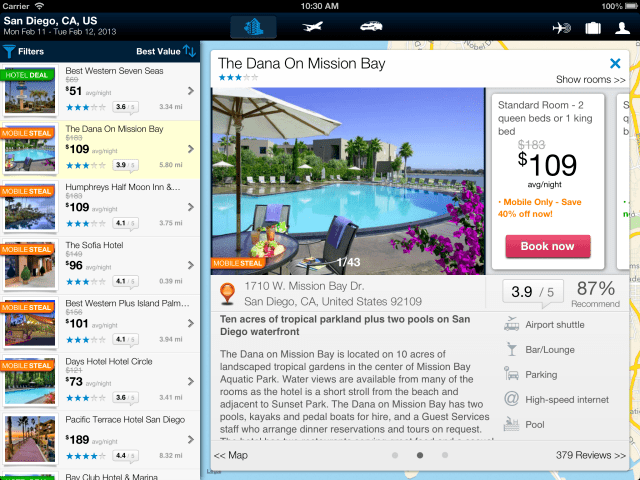The height and width of the screenshot is (480, 640).
Task: Open the 379 Reviews link
Action: pos(590,455)
